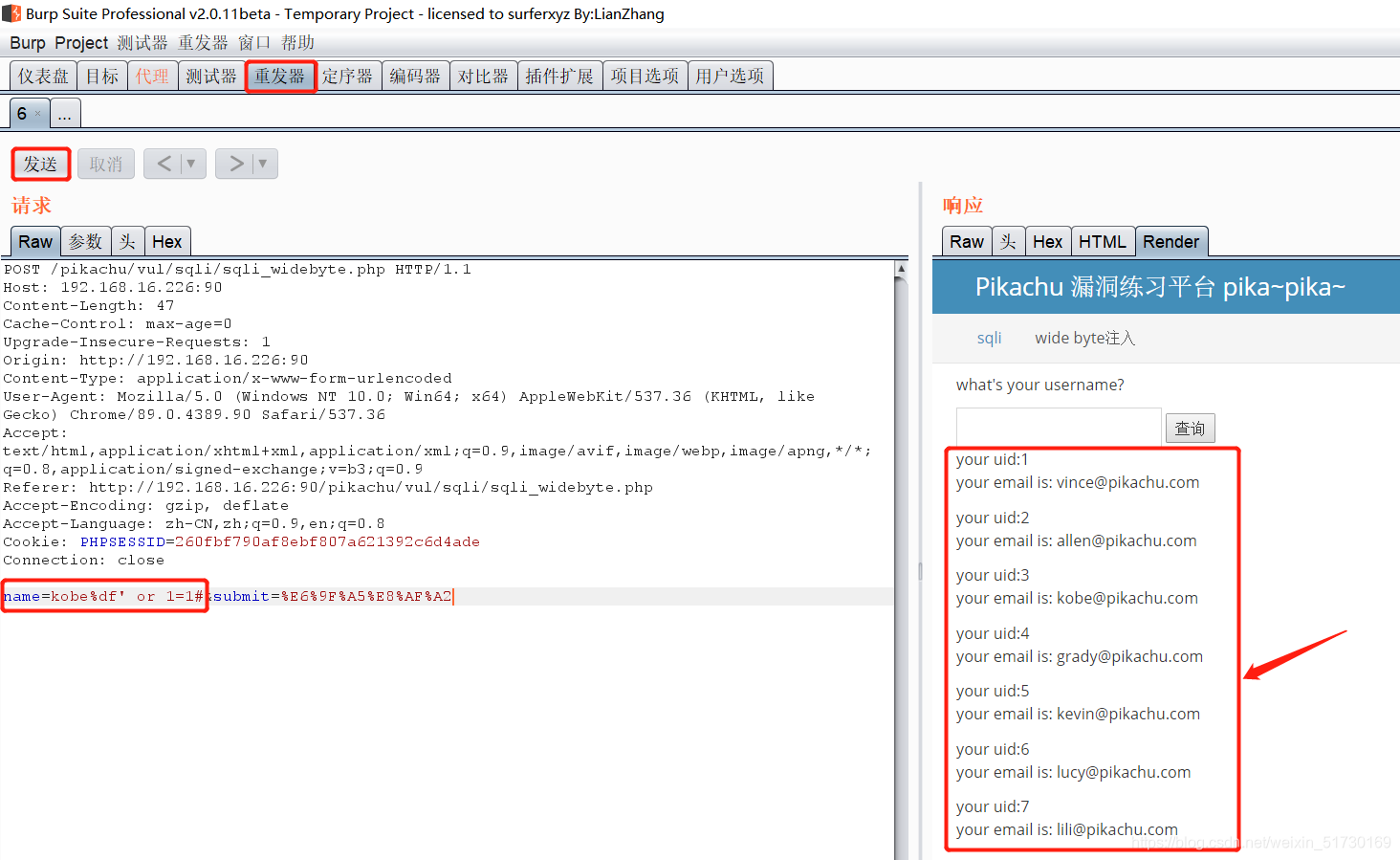Screen dimensions: 1400x860
Task: Click the sqli breadcrumb link
Action: tap(989, 338)
